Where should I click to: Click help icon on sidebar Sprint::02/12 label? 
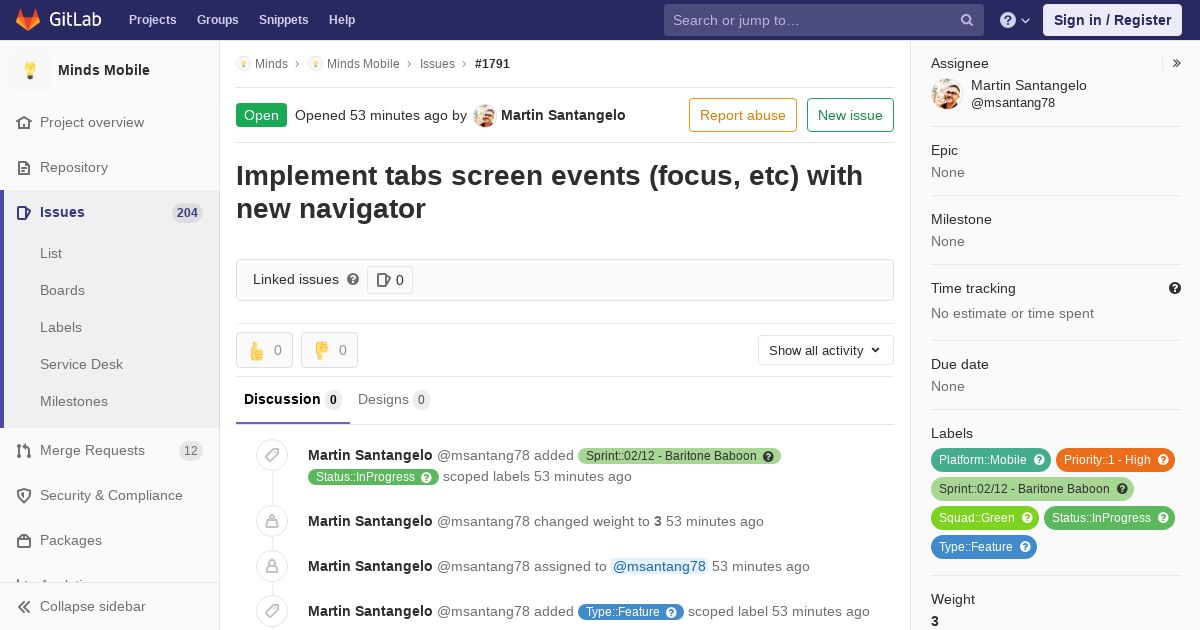pyautogui.click(x=1122, y=489)
